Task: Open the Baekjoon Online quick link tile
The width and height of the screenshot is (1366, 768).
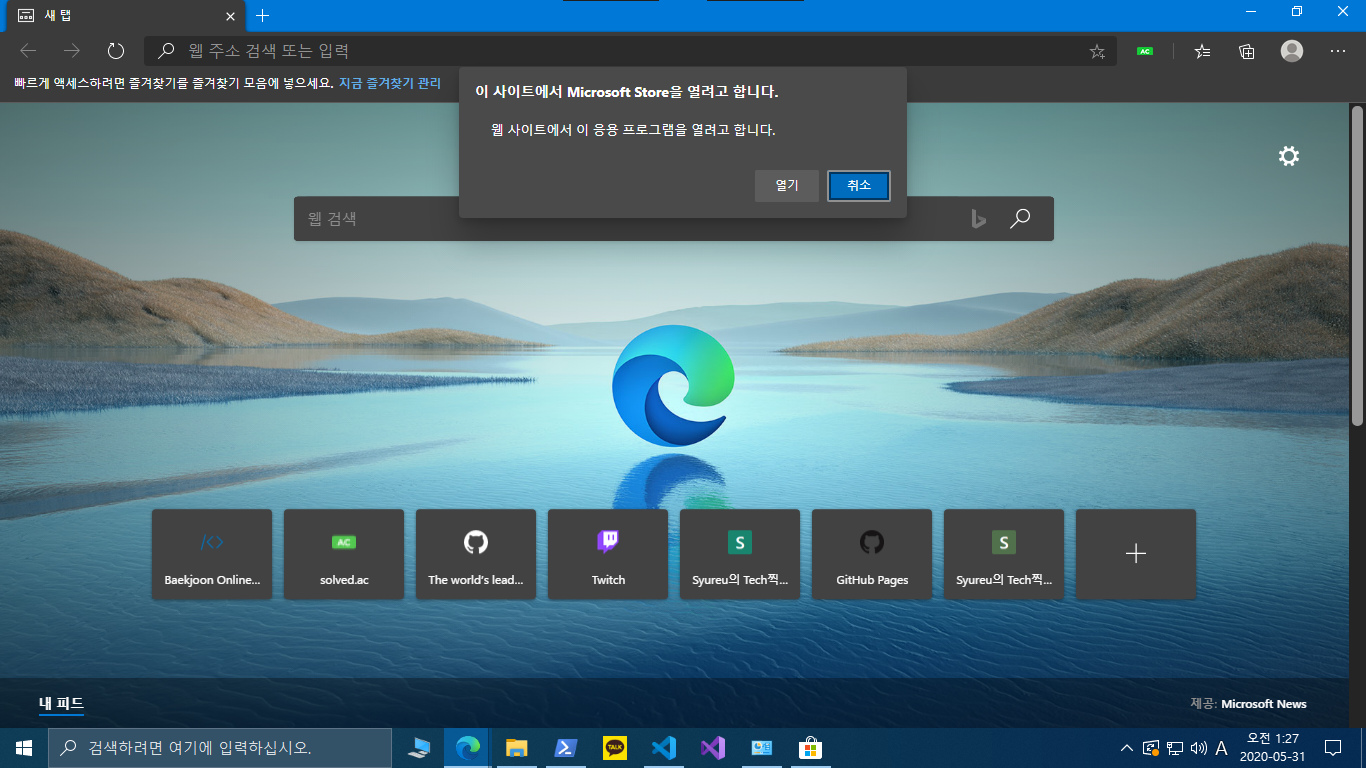Action: tap(212, 554)
